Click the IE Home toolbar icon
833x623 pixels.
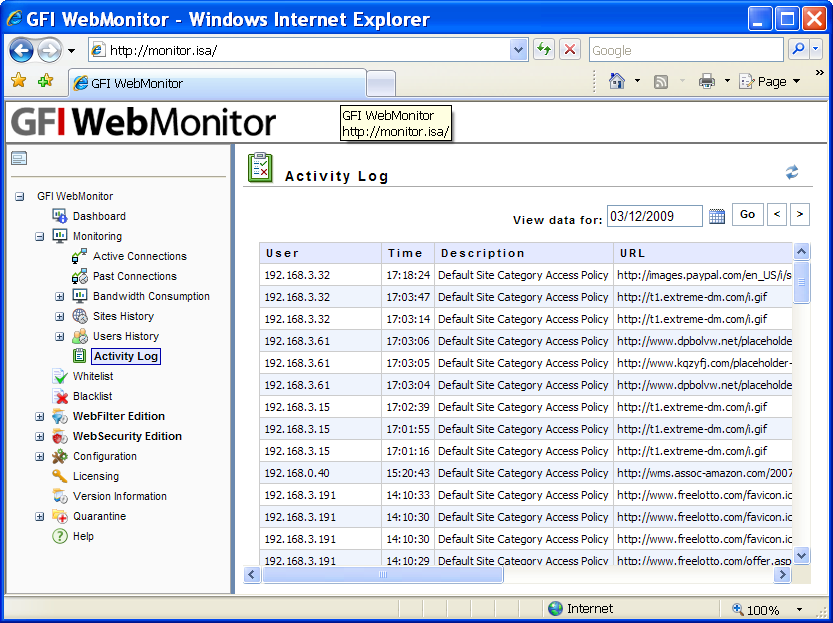(617, 81)
